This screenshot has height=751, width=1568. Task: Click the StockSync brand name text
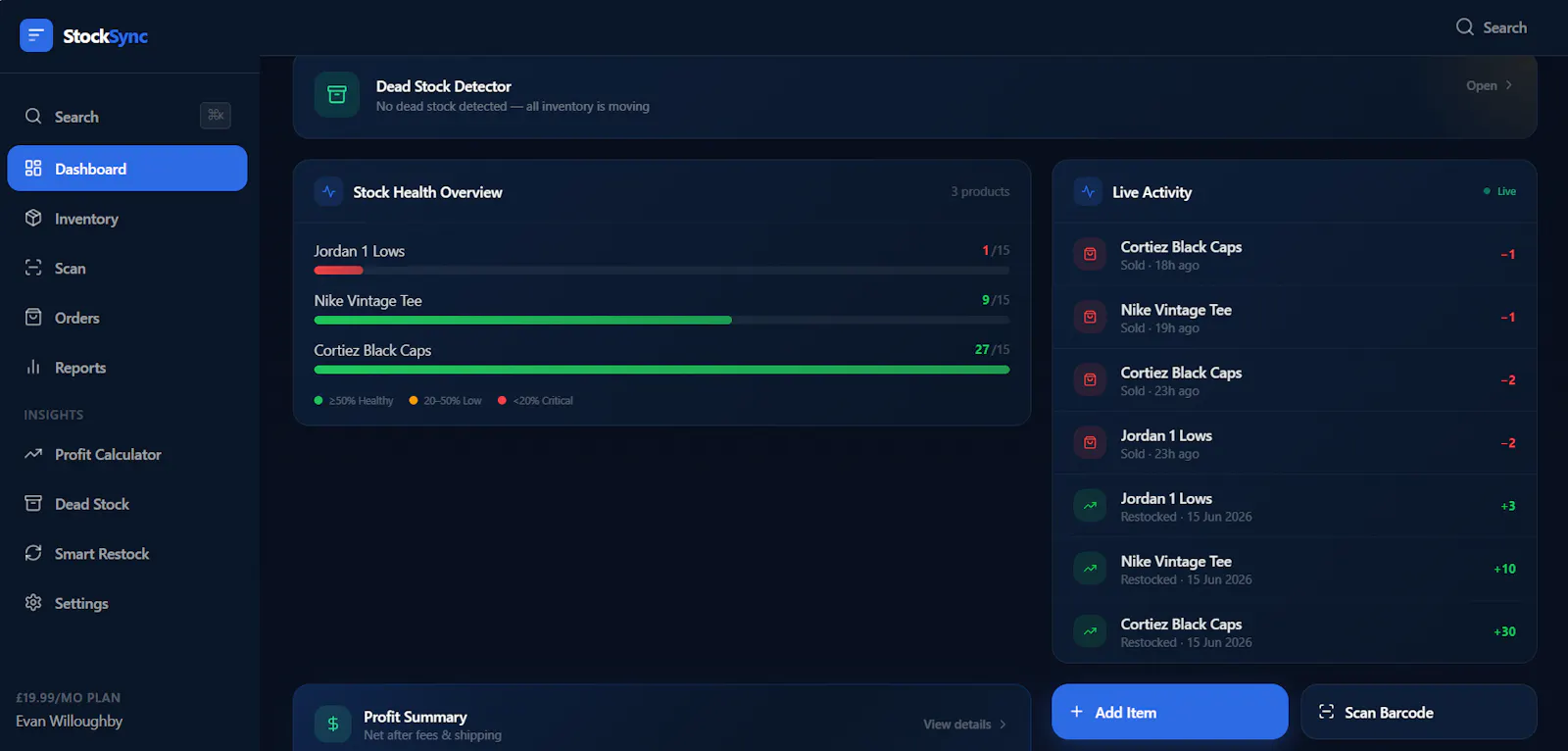pos(105,36)
